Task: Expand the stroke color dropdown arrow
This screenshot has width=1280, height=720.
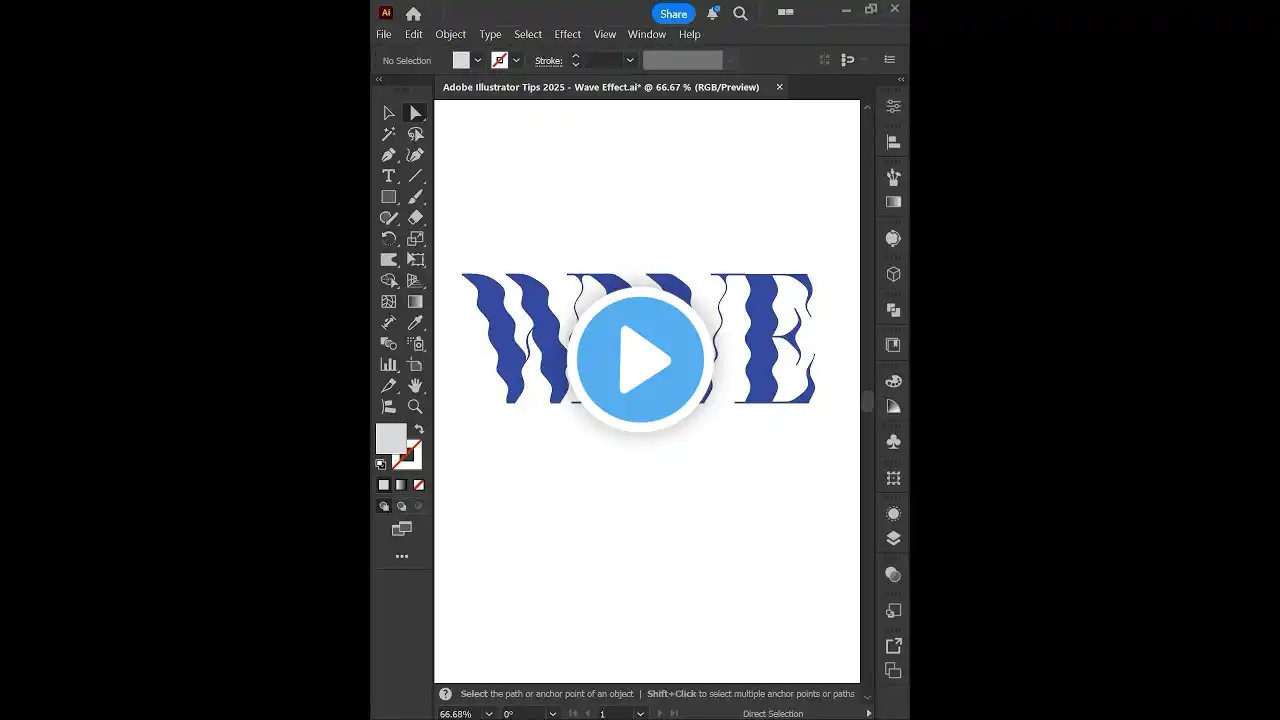Action: (517, 60)
